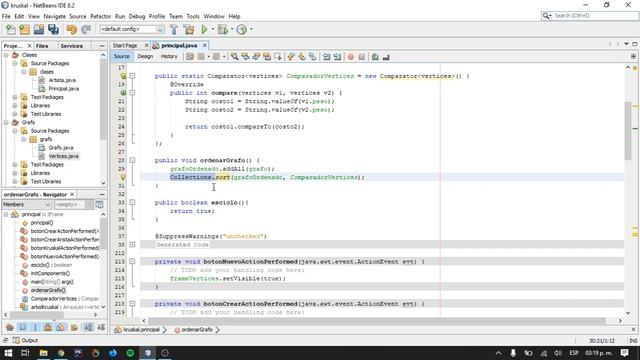Click the Clean and Build Project icon
640x360 pixels.
pos(189,29)
